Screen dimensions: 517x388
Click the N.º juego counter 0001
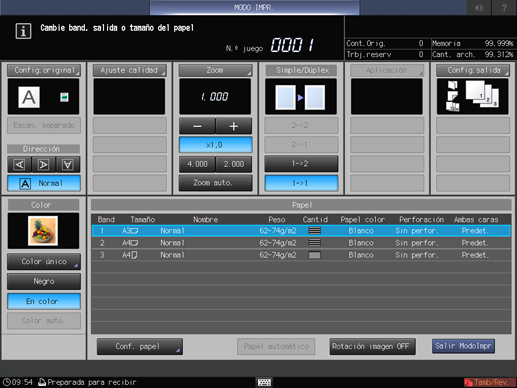pos(292,45)
